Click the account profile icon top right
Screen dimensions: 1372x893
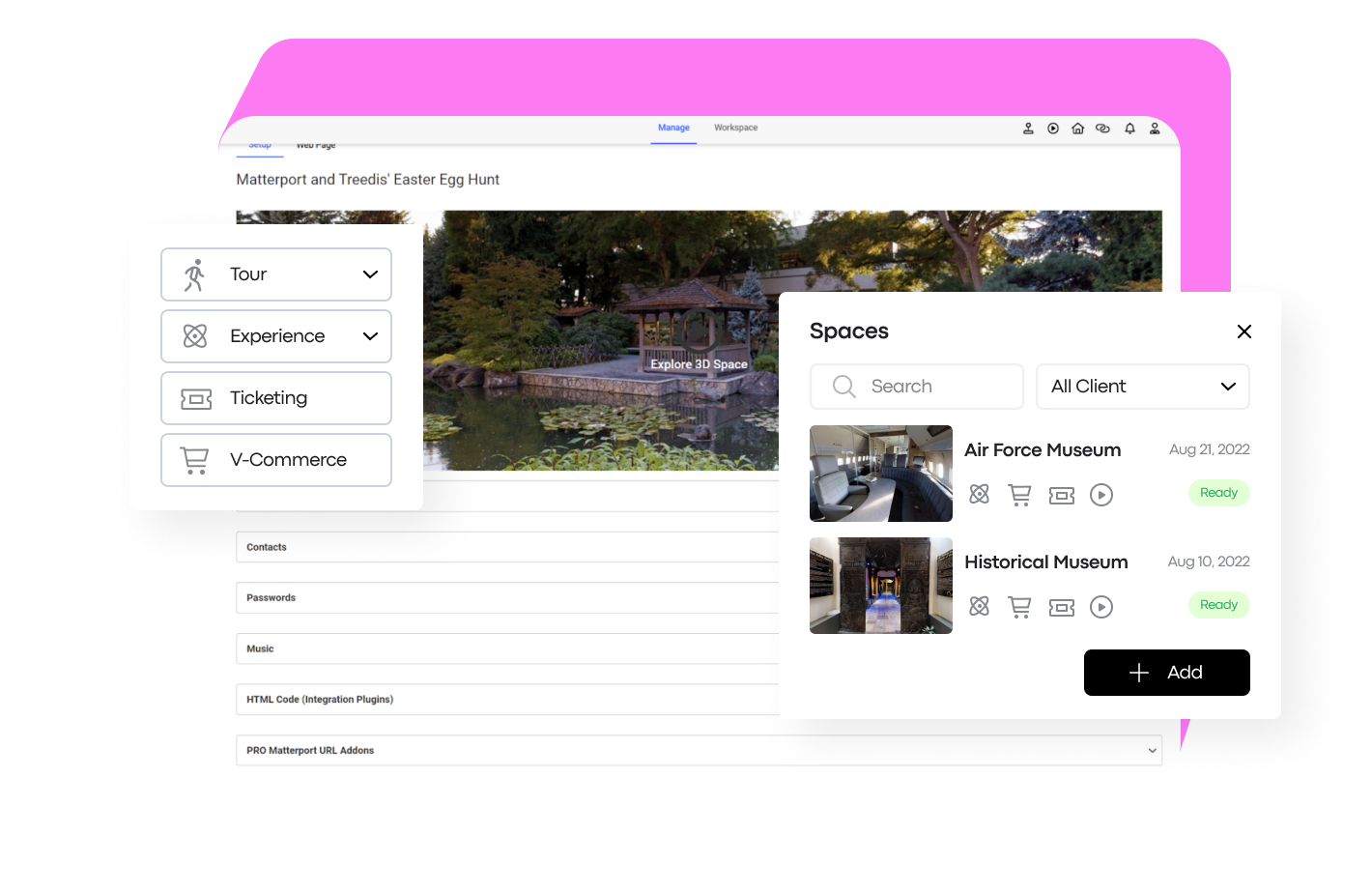[x=1154, y=128]
